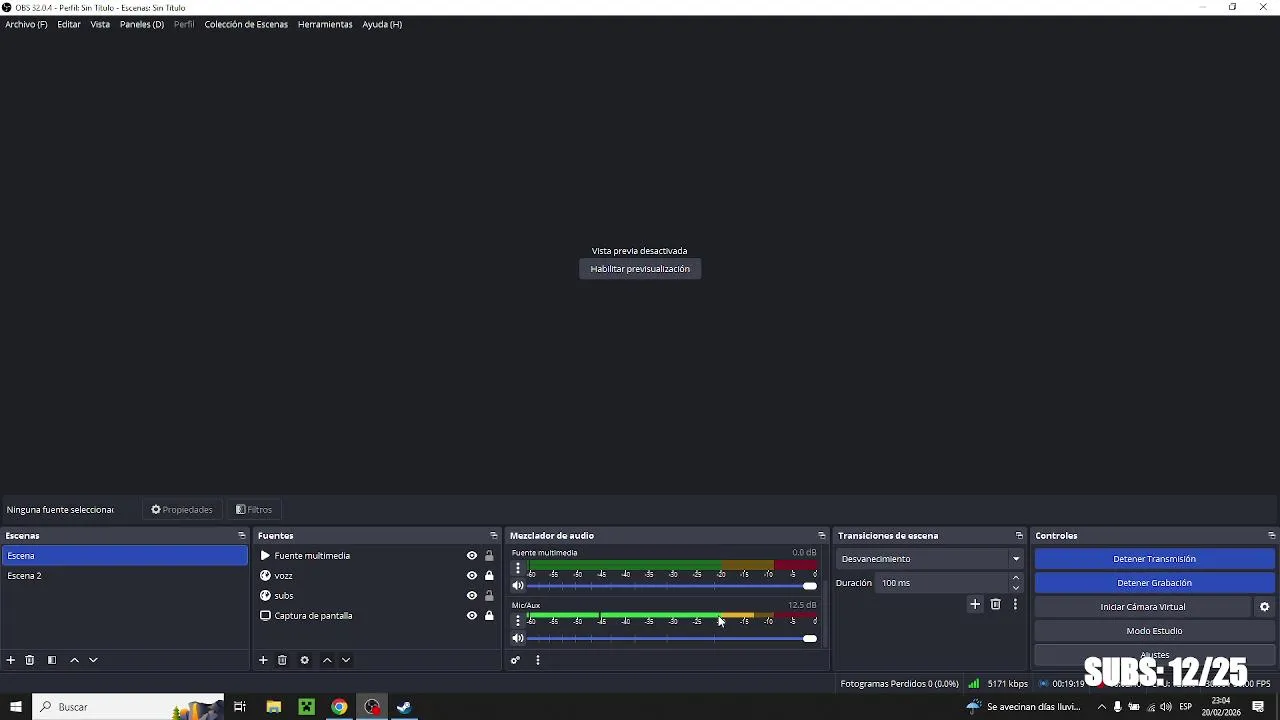This screenshot has height=720, width=1280.
Task: Select Escena 2 in scenes list
Action: (124, 576)
